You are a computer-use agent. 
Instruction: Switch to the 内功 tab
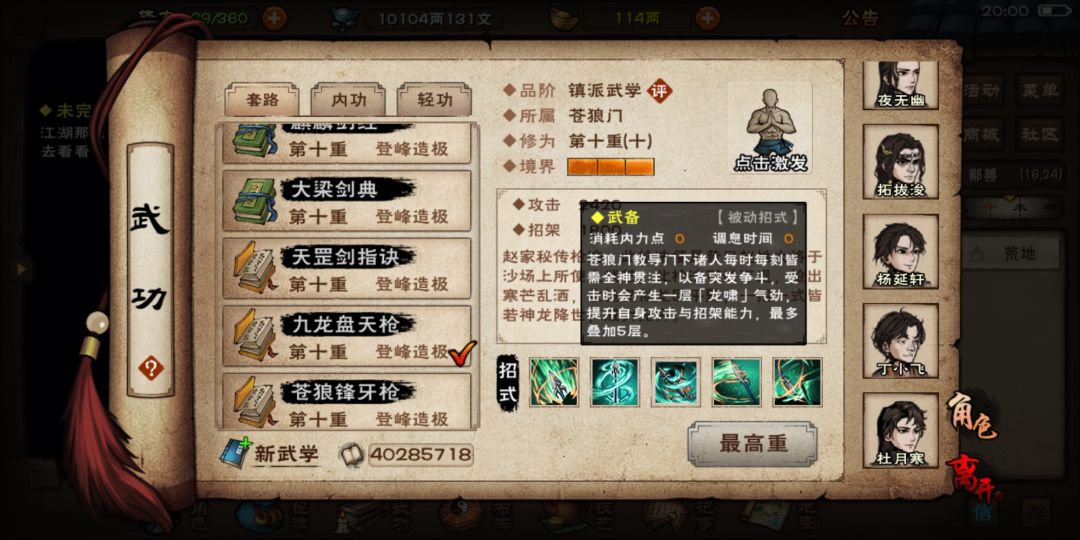tap(349, 100)
